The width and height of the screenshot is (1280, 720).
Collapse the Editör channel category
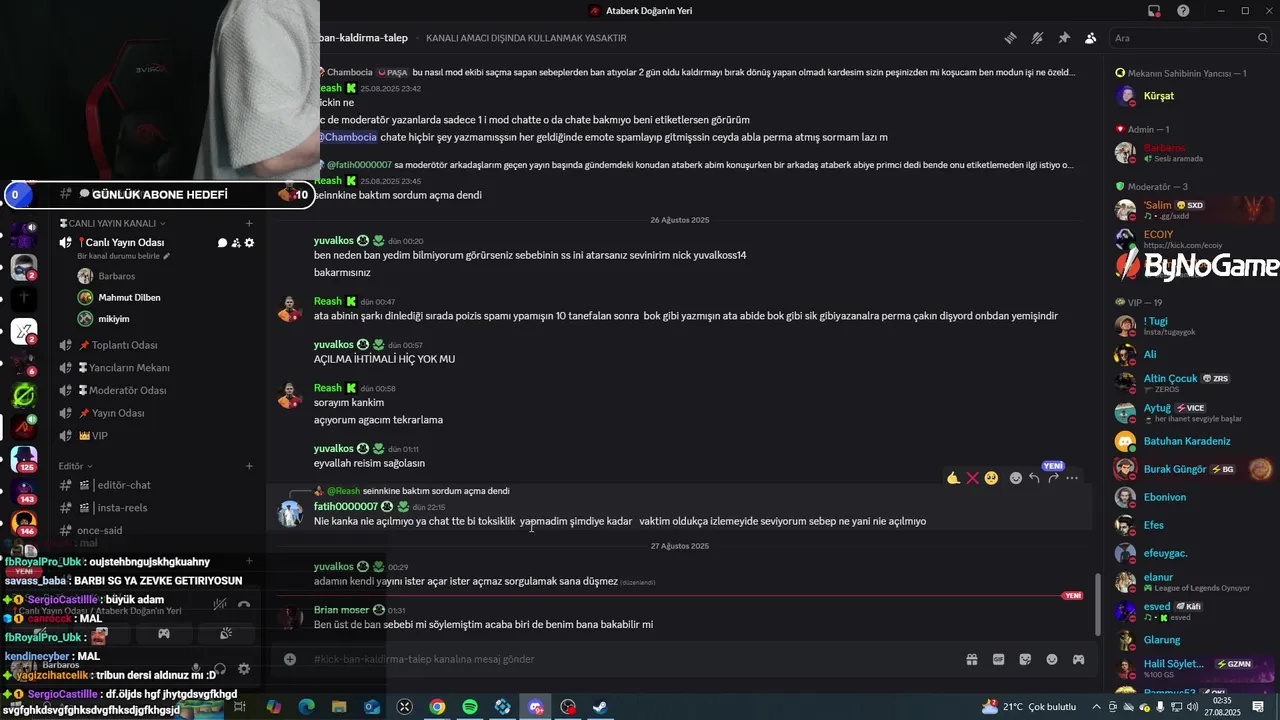[x=75, y=466]
